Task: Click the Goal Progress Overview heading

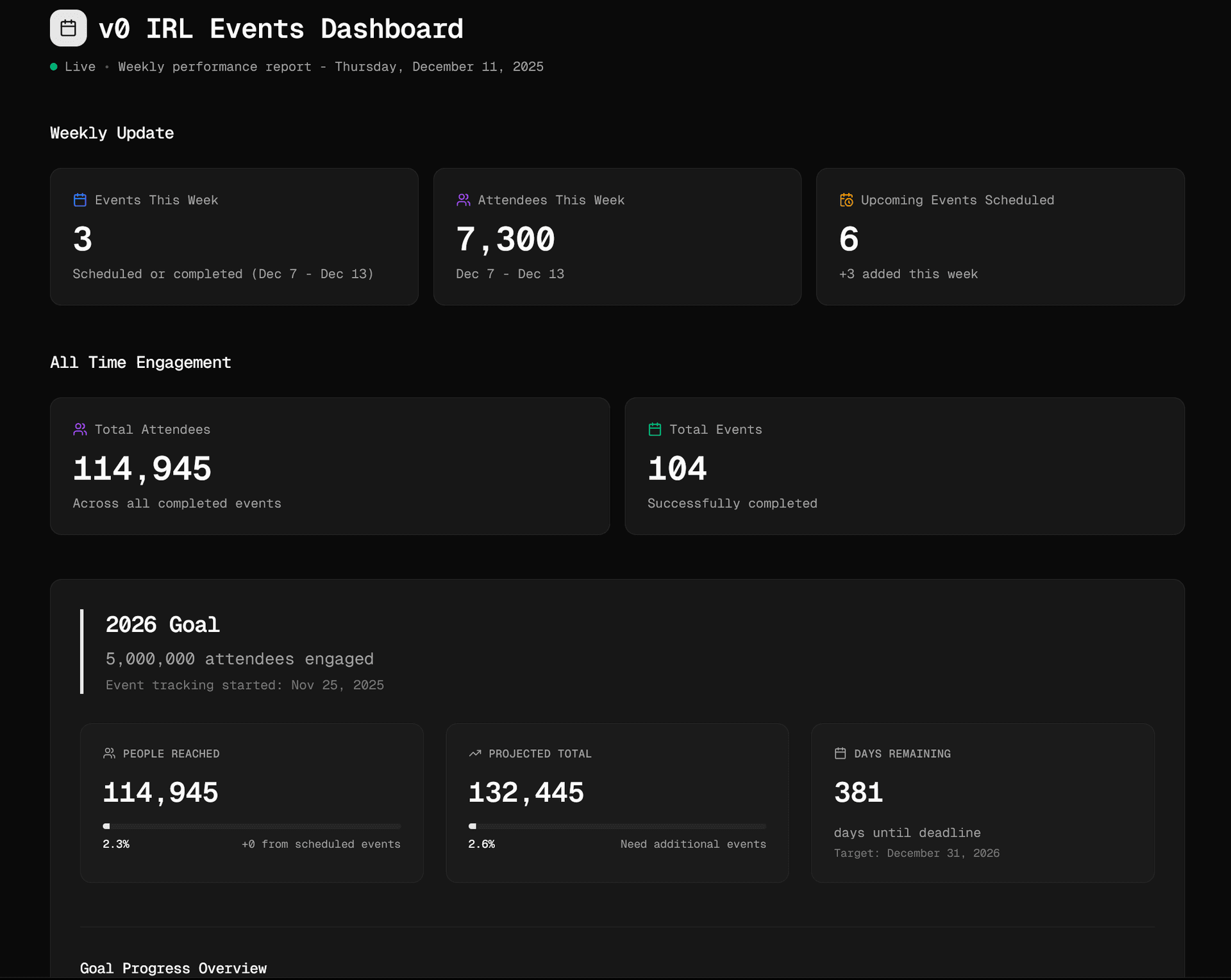Action: pyautogui.click(x=173, y=968)
